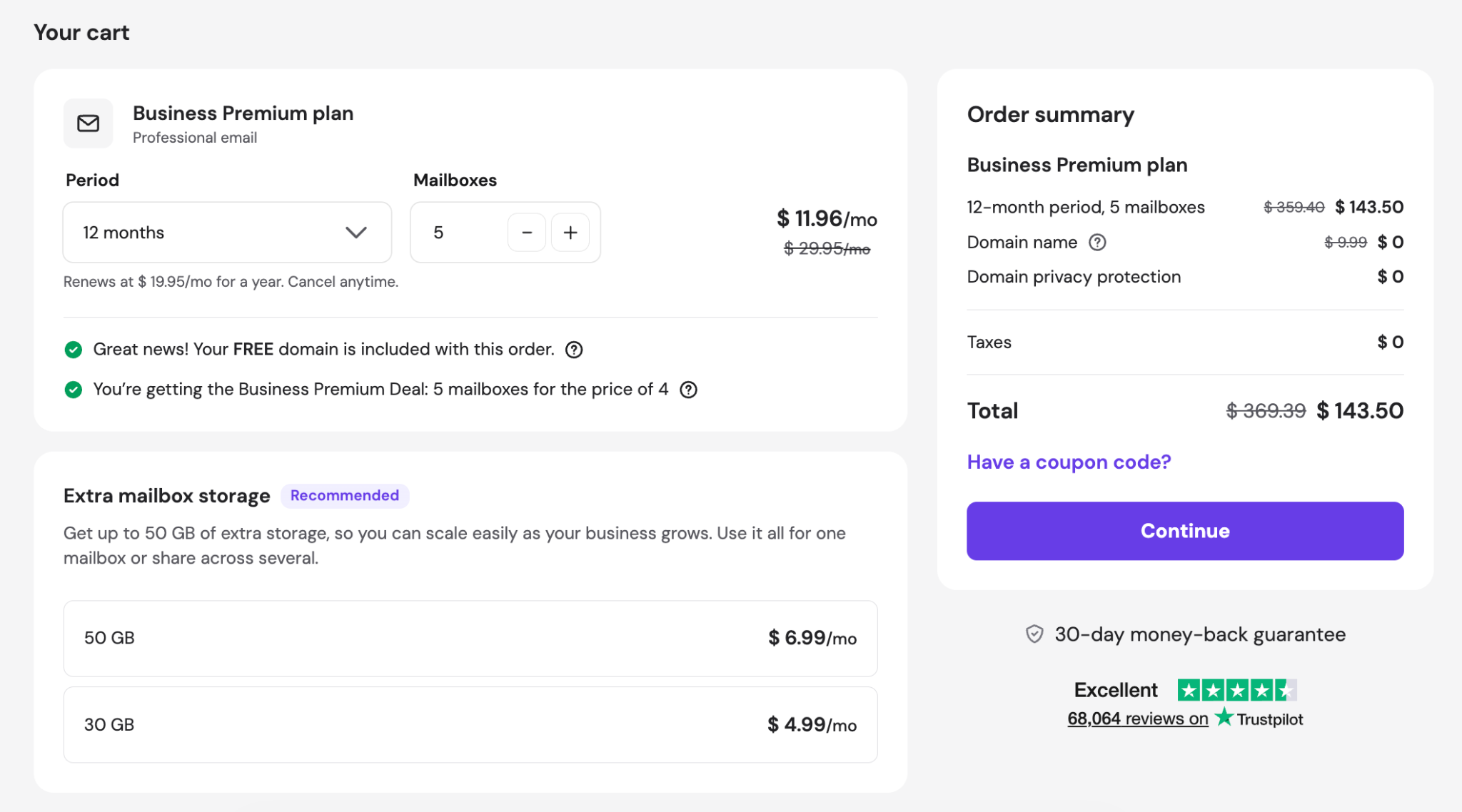Click the Continue button
Screen dimensions: 1462x812
coord(1185,531)
